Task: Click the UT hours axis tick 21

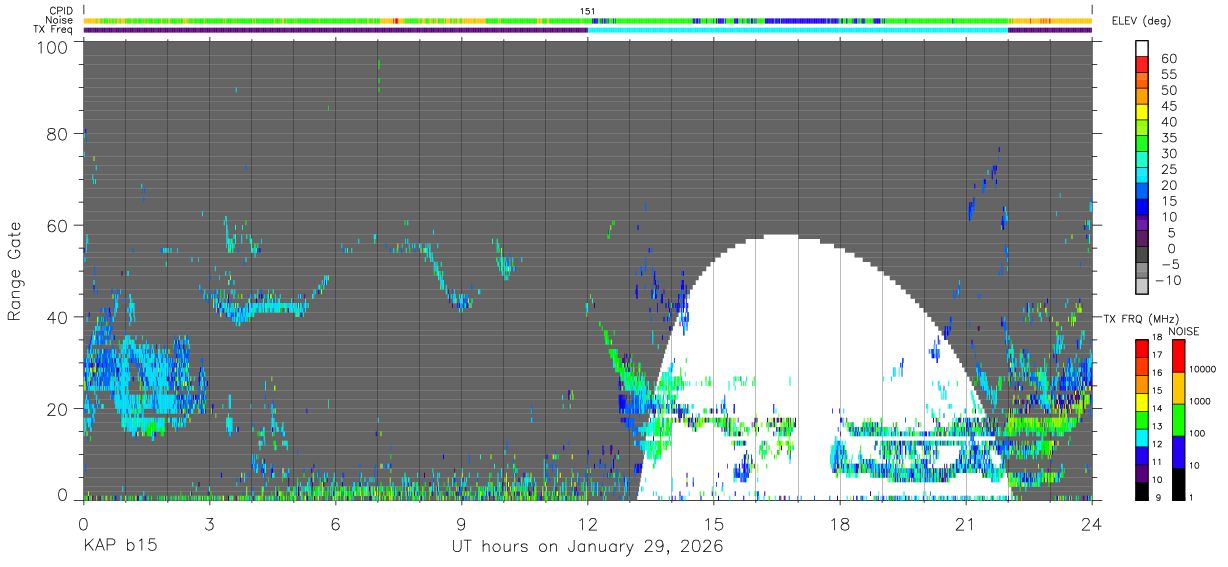Action: click(x=966, y=523)
